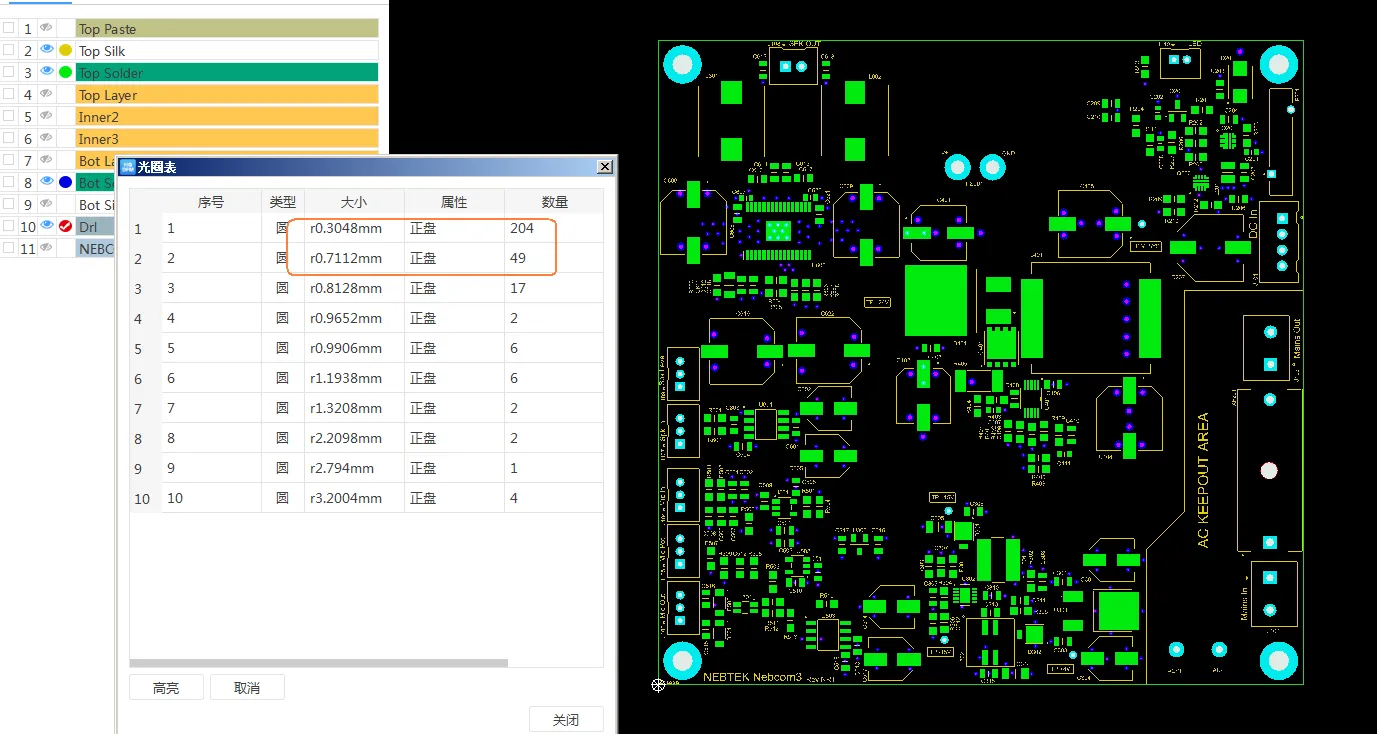Hide the Top Solder layer

(46, 72)
